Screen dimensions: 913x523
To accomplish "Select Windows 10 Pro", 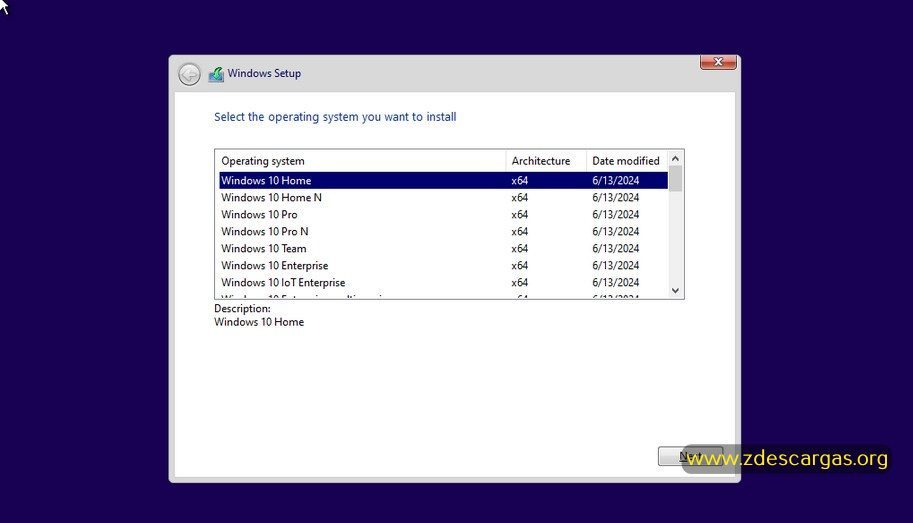I will 443,214.
